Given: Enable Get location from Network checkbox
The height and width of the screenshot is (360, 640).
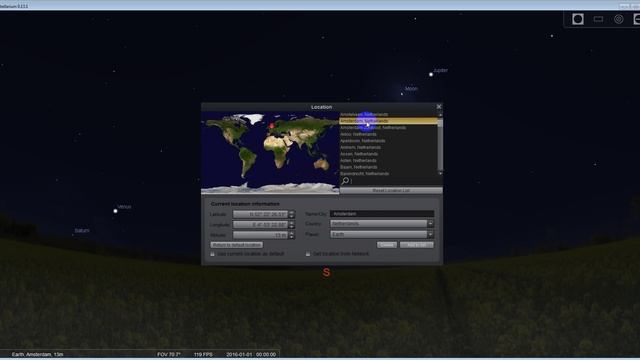Looking at the screenshot, I should (x=308, y=254).
